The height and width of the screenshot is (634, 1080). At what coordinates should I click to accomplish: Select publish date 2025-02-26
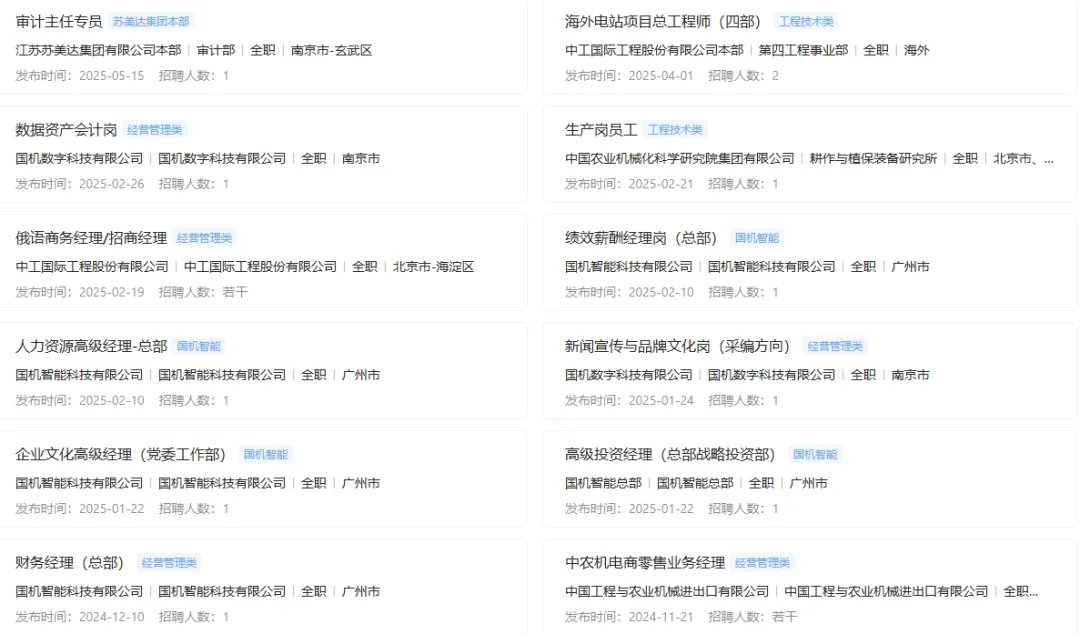112,184
